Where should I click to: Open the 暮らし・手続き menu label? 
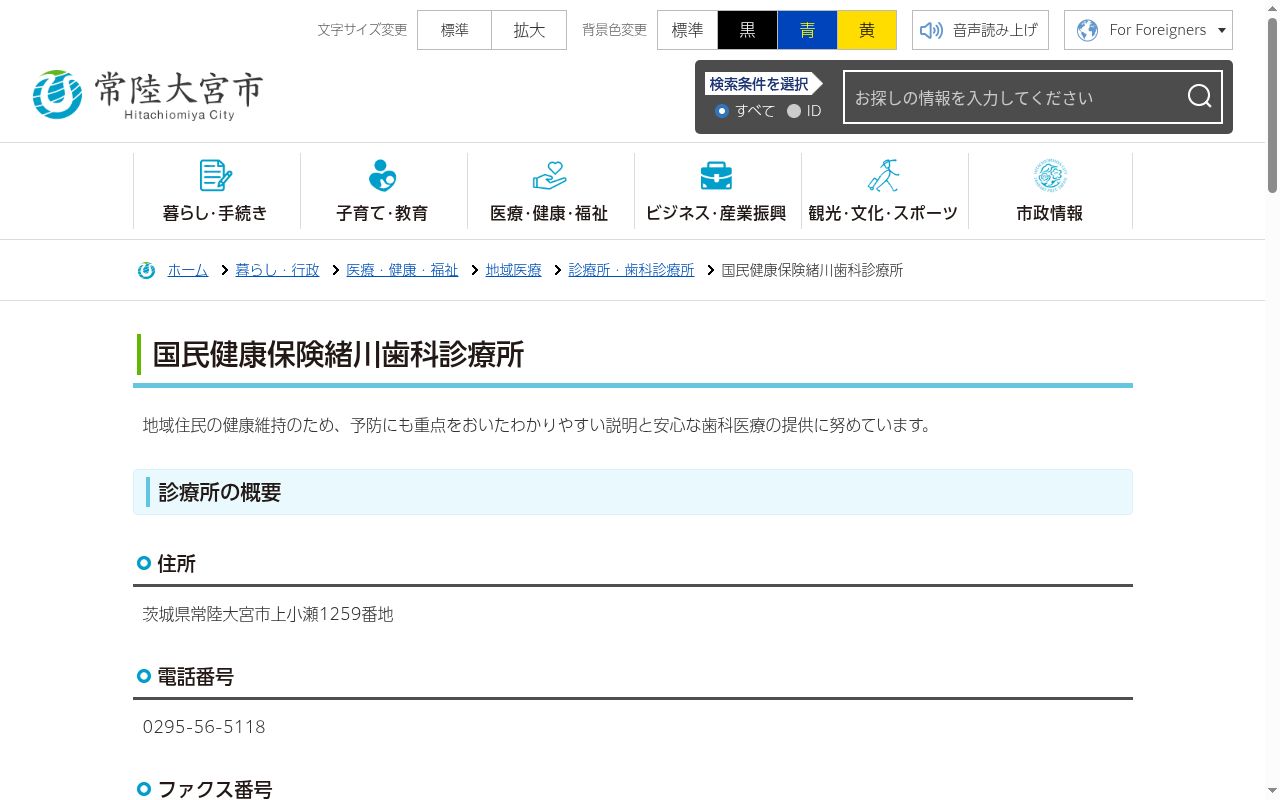215,213
